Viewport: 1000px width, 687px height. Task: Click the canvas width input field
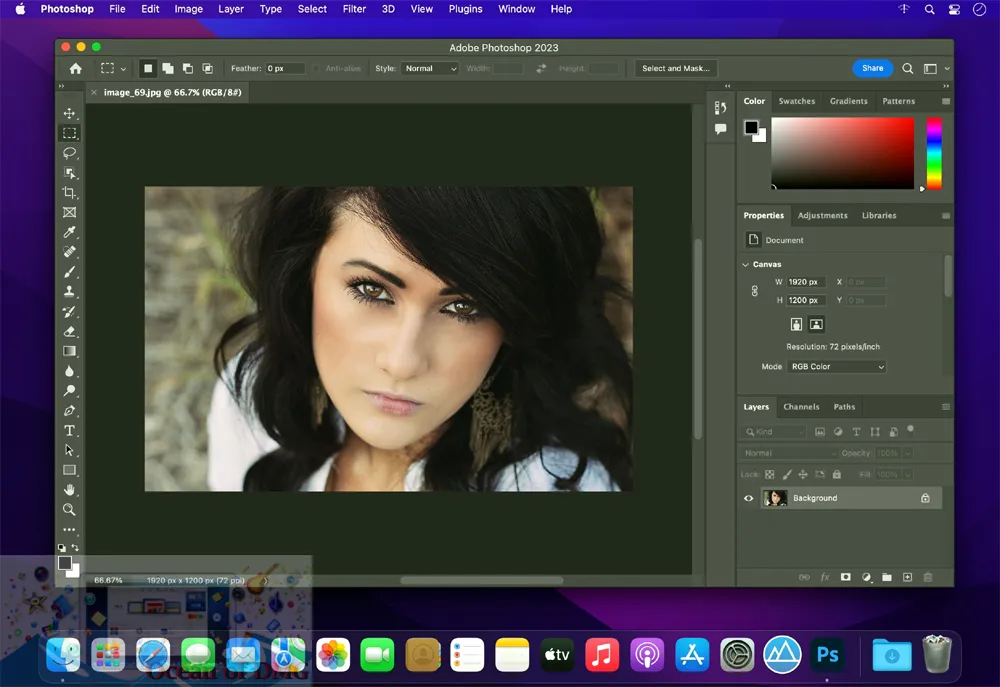pyautogui.click(x=804, y=282)
